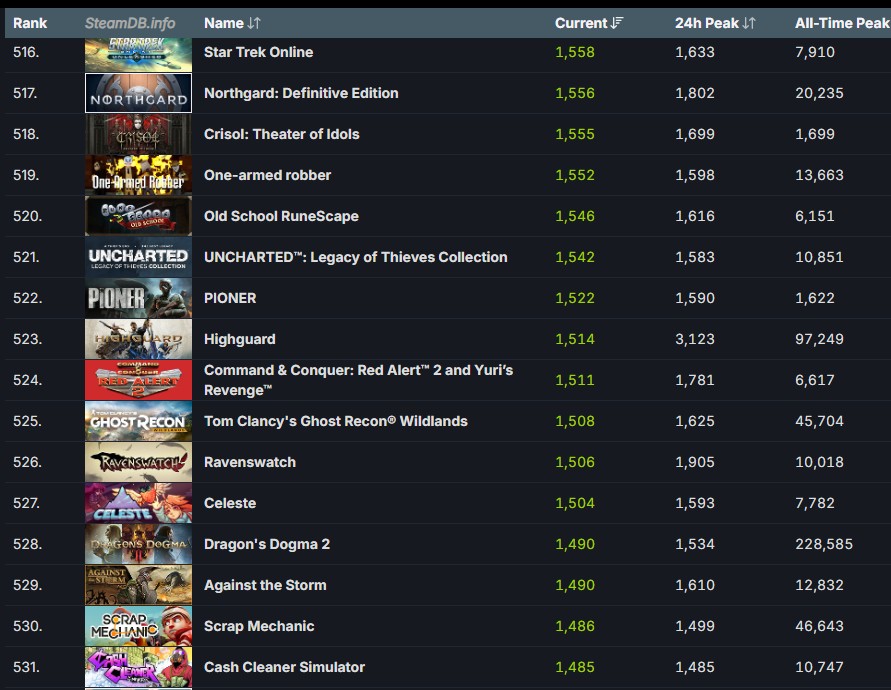Open Ravenswatch game thumbnail image
The width and height of the screenshot is (891, 690).
point(138,462)
